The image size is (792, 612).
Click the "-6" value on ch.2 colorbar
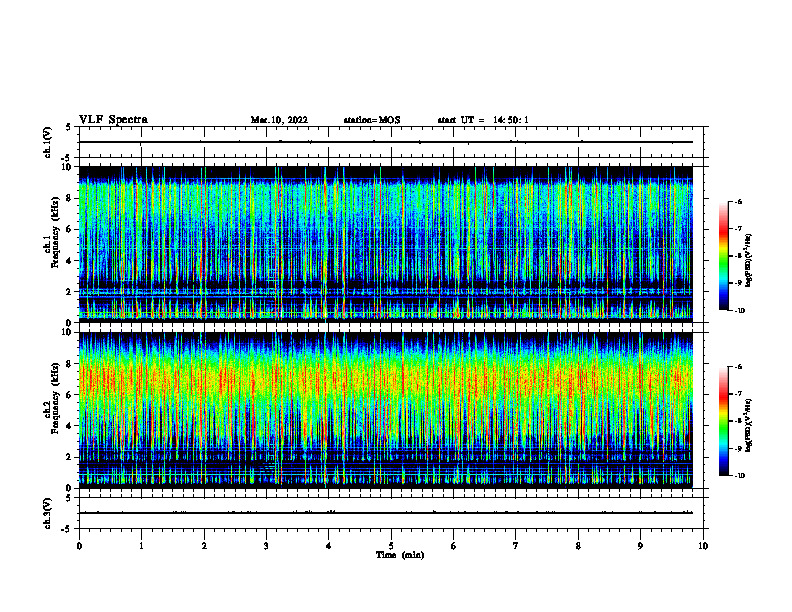click(x=739, y=367)
